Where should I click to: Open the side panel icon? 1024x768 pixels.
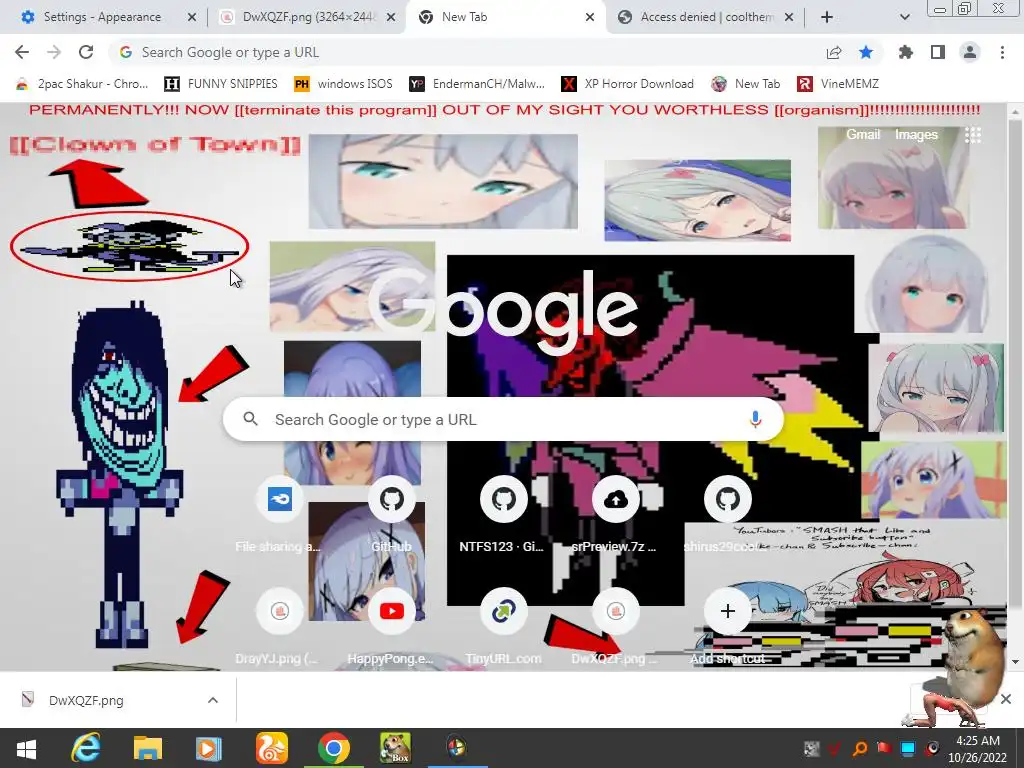[938, 52]
